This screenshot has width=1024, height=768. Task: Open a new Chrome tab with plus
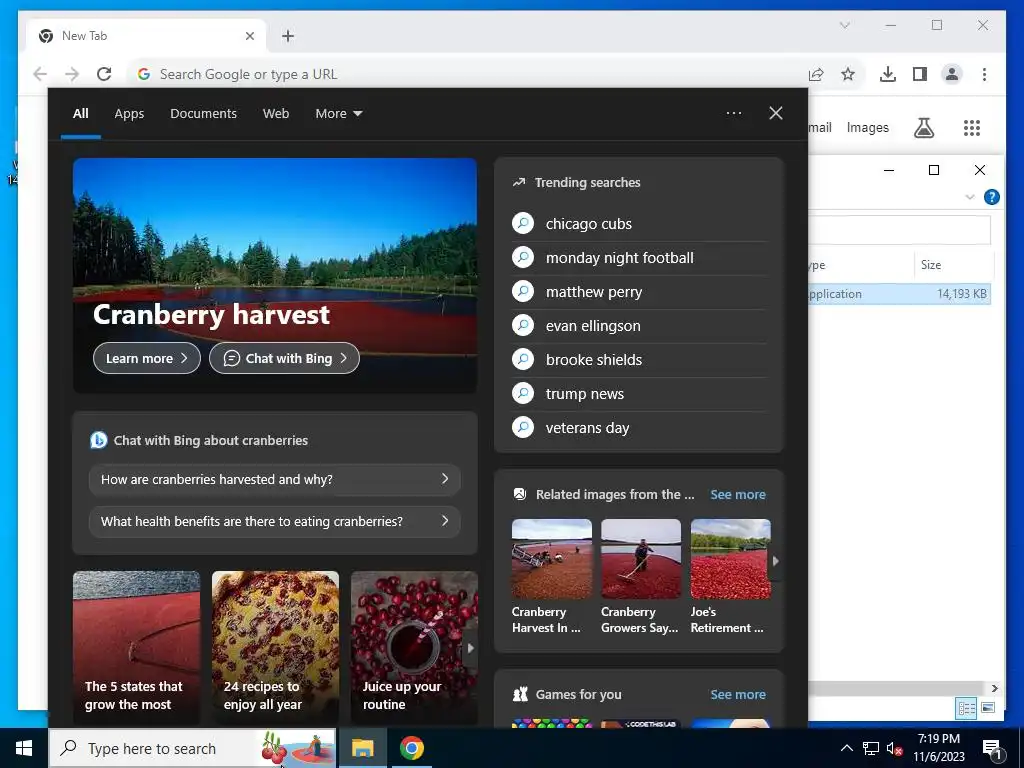pyautogui.click(x=288, y=36)
